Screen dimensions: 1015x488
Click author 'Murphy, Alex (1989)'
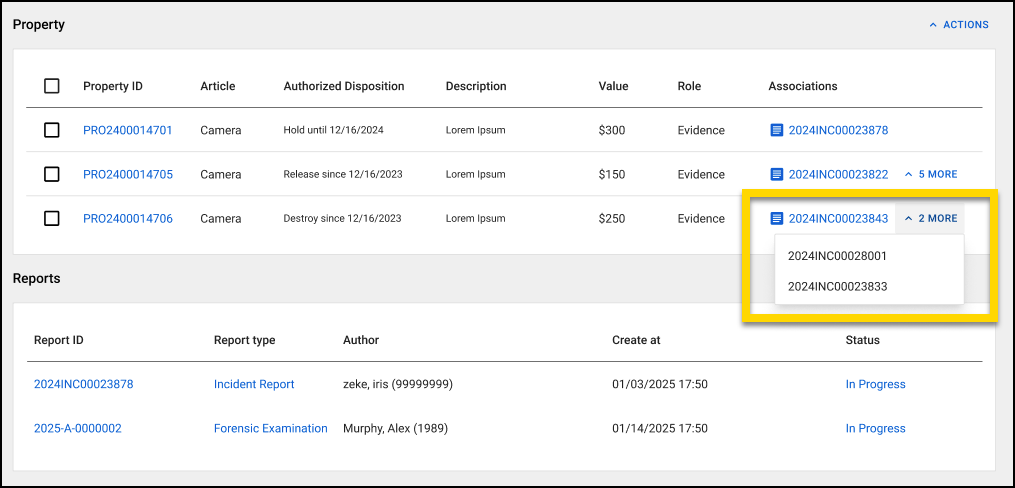coord(395,428)
